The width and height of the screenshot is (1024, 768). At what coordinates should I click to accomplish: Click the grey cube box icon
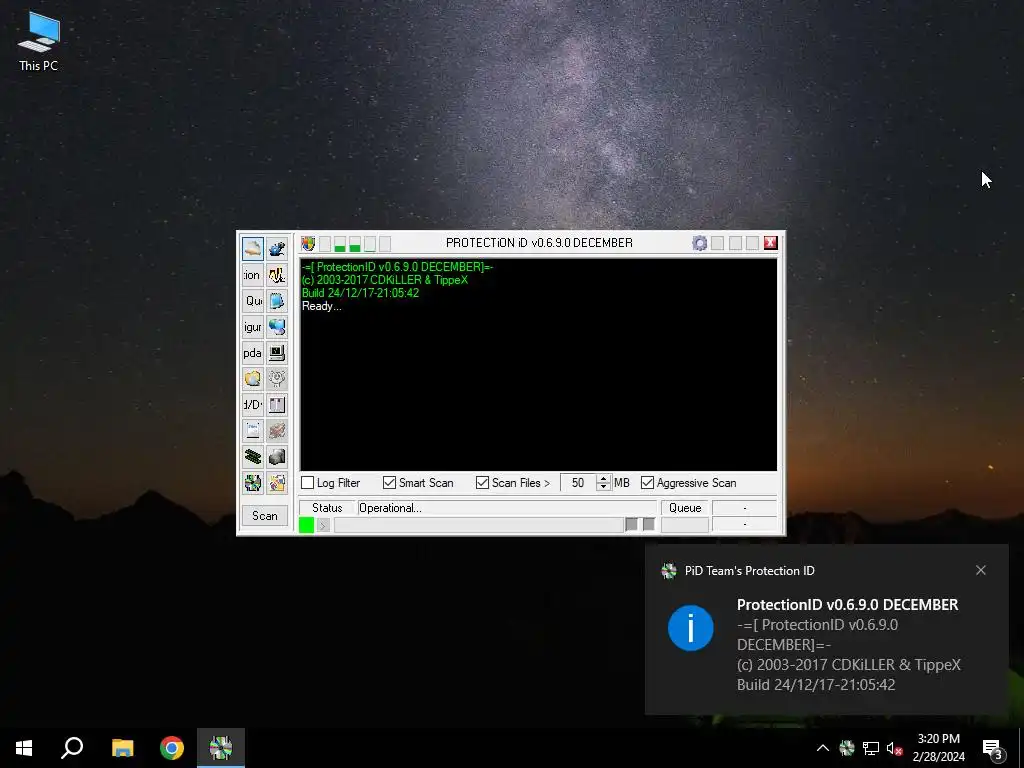277,456
